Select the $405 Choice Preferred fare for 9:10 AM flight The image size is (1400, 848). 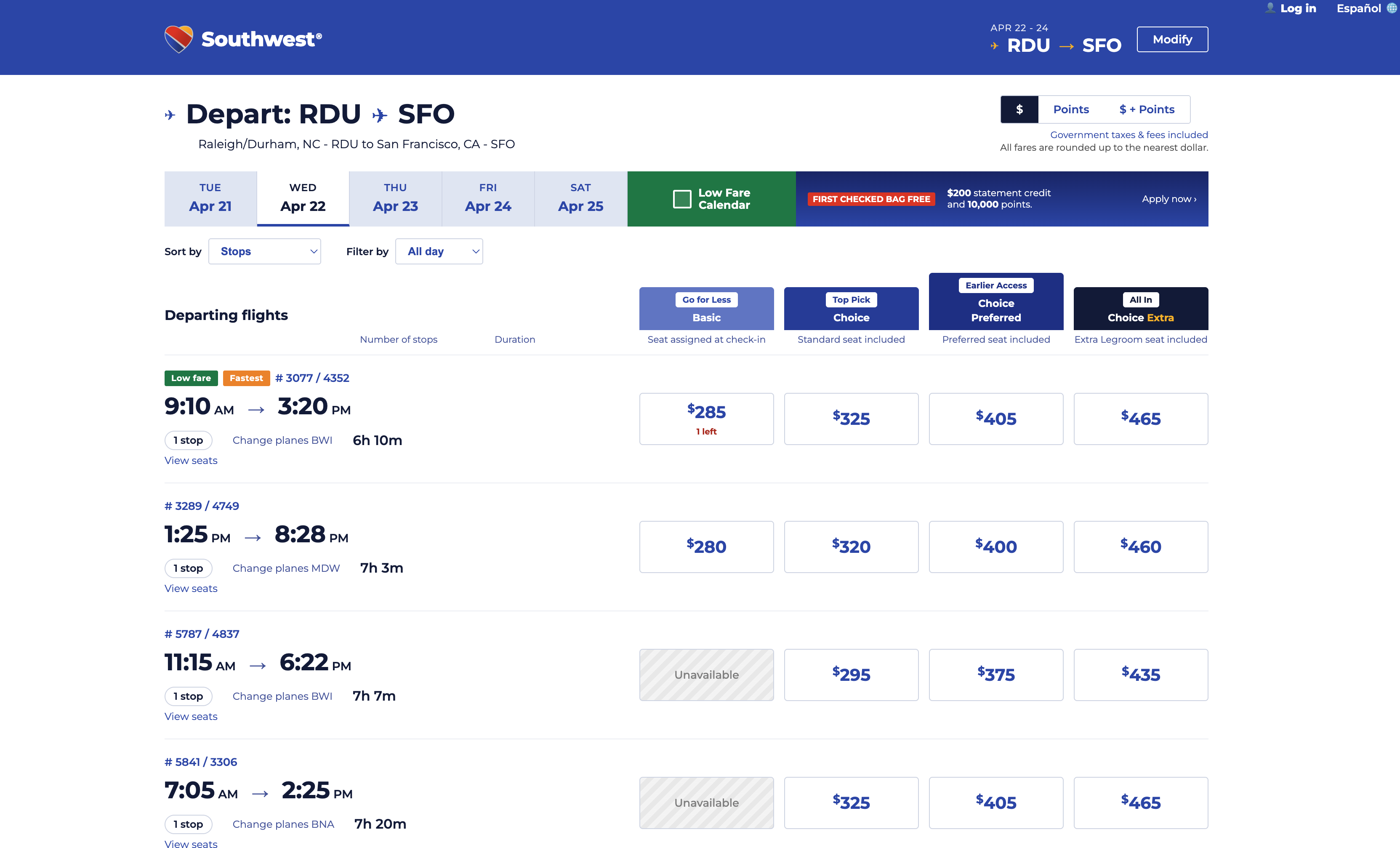(x=996, y=419)
